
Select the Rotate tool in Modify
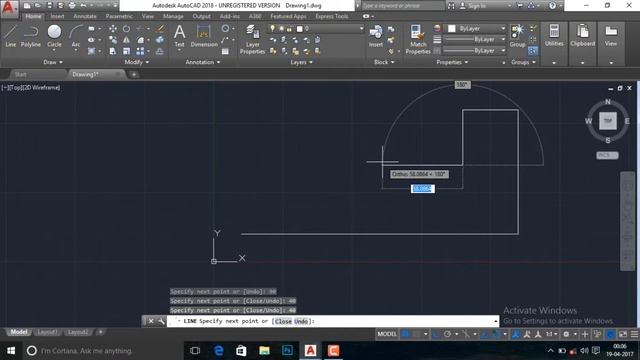127,29
